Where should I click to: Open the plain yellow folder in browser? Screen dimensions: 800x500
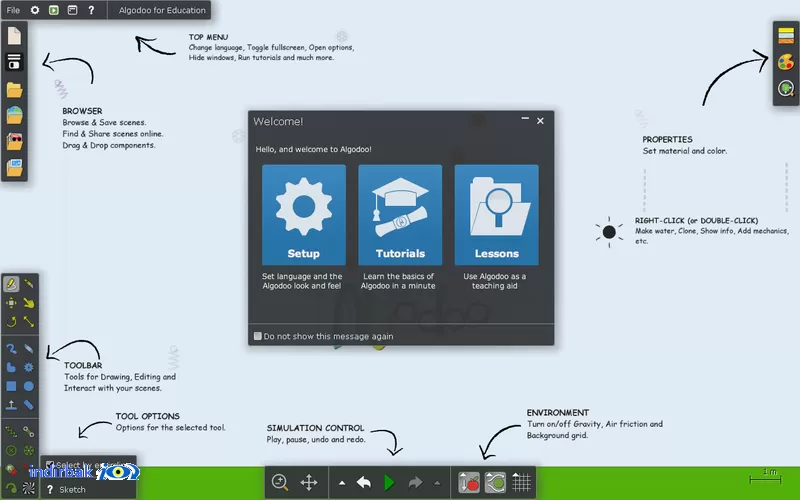(14, 90)
